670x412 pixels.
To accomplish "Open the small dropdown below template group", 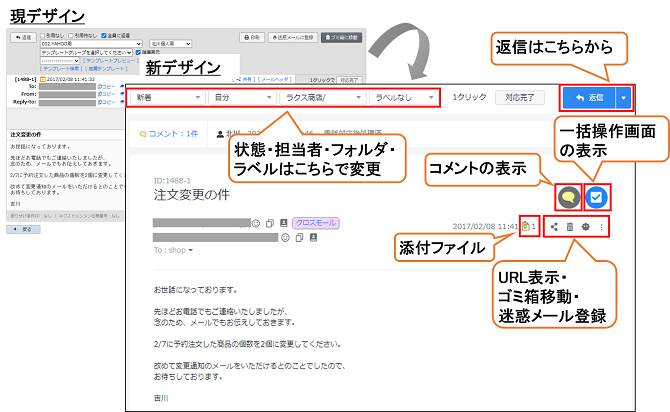I will 60,61.
